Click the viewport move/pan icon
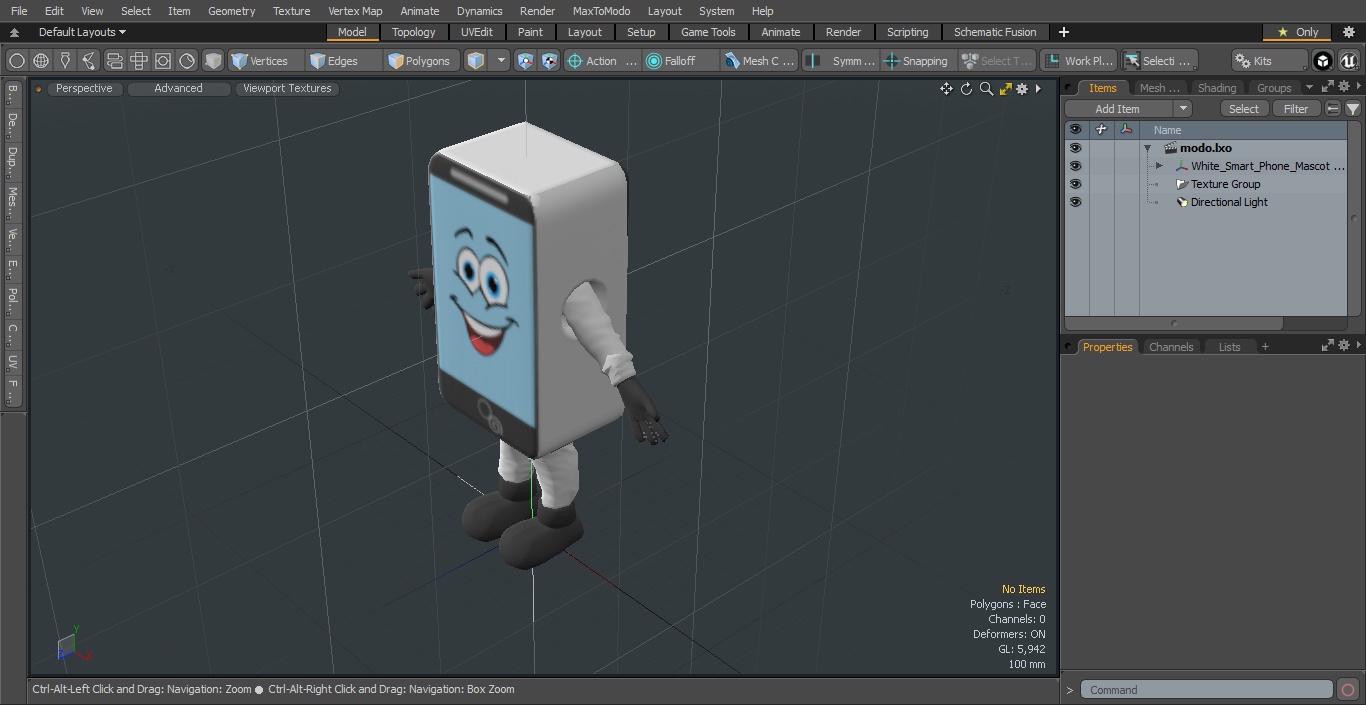Viewport: 1366px width, 705px height. pos(946,89)
